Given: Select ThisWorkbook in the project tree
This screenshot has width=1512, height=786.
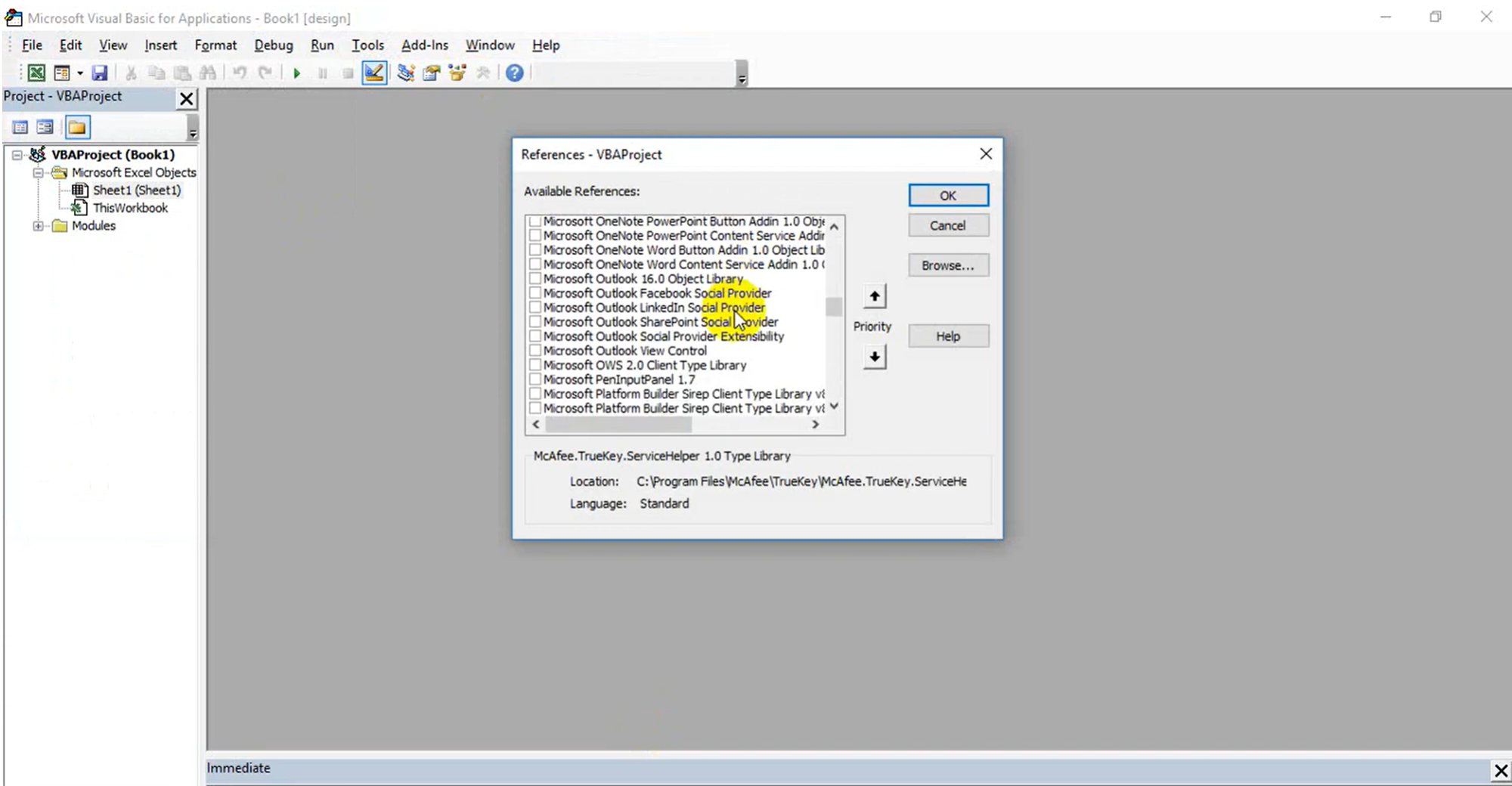Looking at the screenshot, I should click(x=130, y=208).
